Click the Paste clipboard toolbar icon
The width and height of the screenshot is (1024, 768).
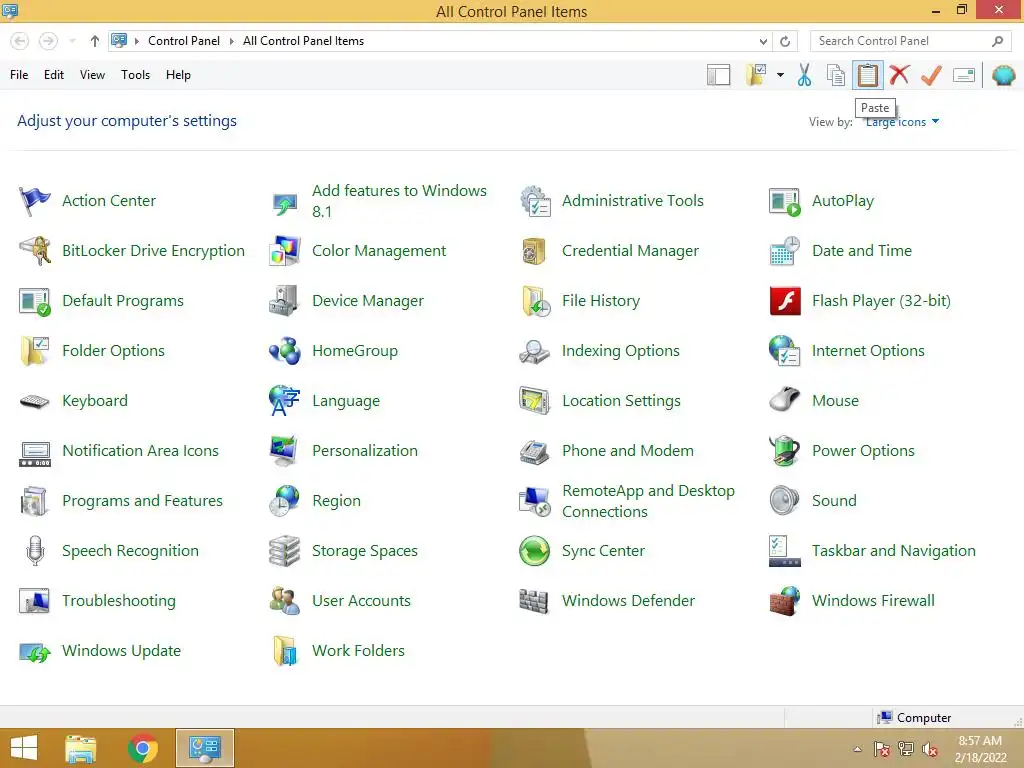point(867,75)
